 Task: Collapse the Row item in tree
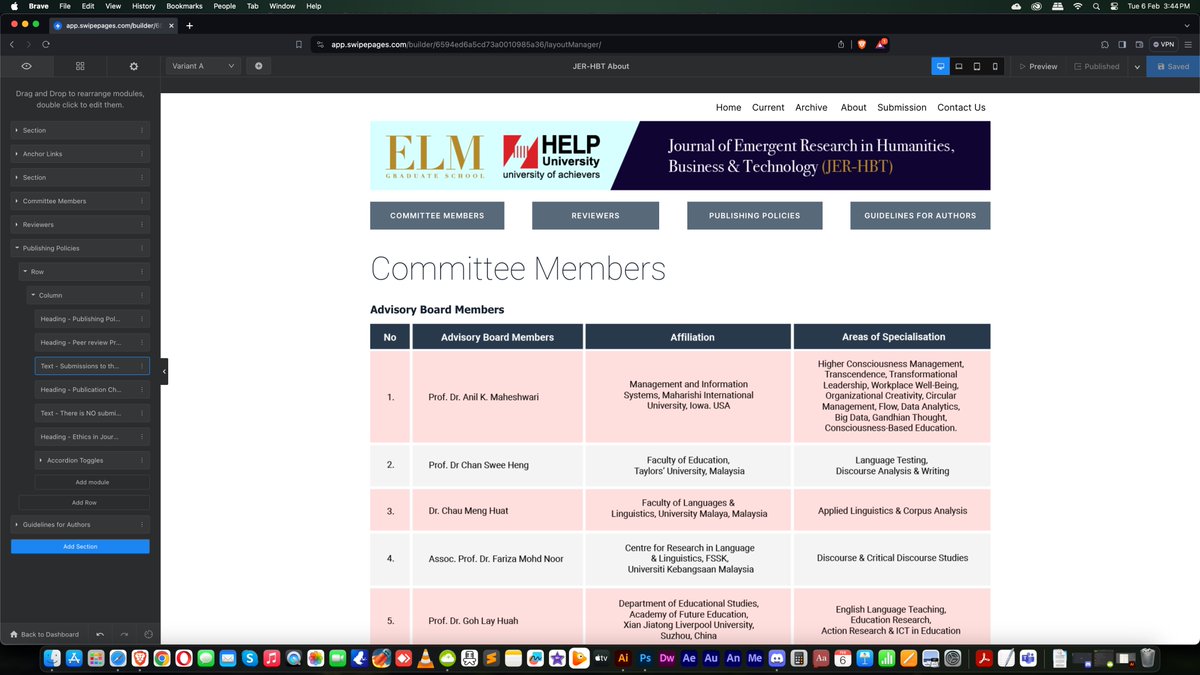(25, 272)
